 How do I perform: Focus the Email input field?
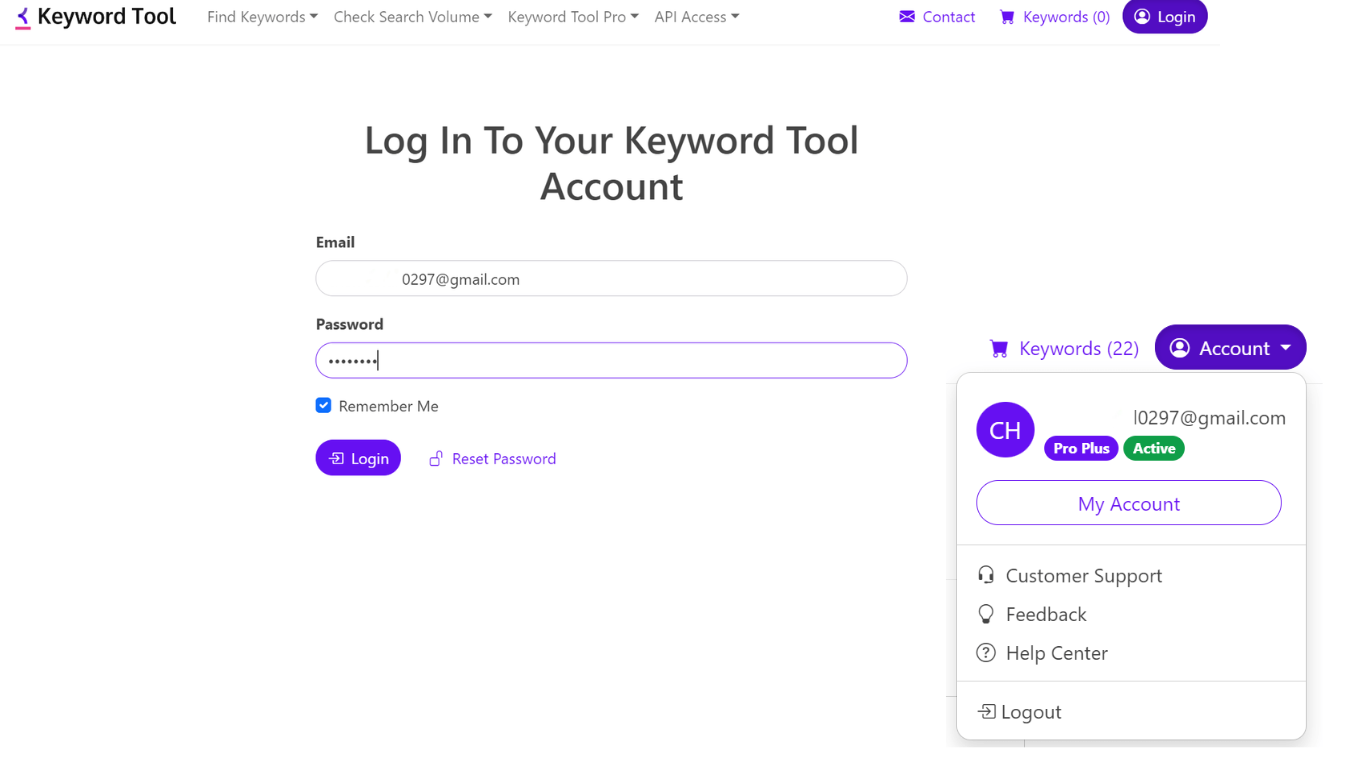[x=611, y=279]
